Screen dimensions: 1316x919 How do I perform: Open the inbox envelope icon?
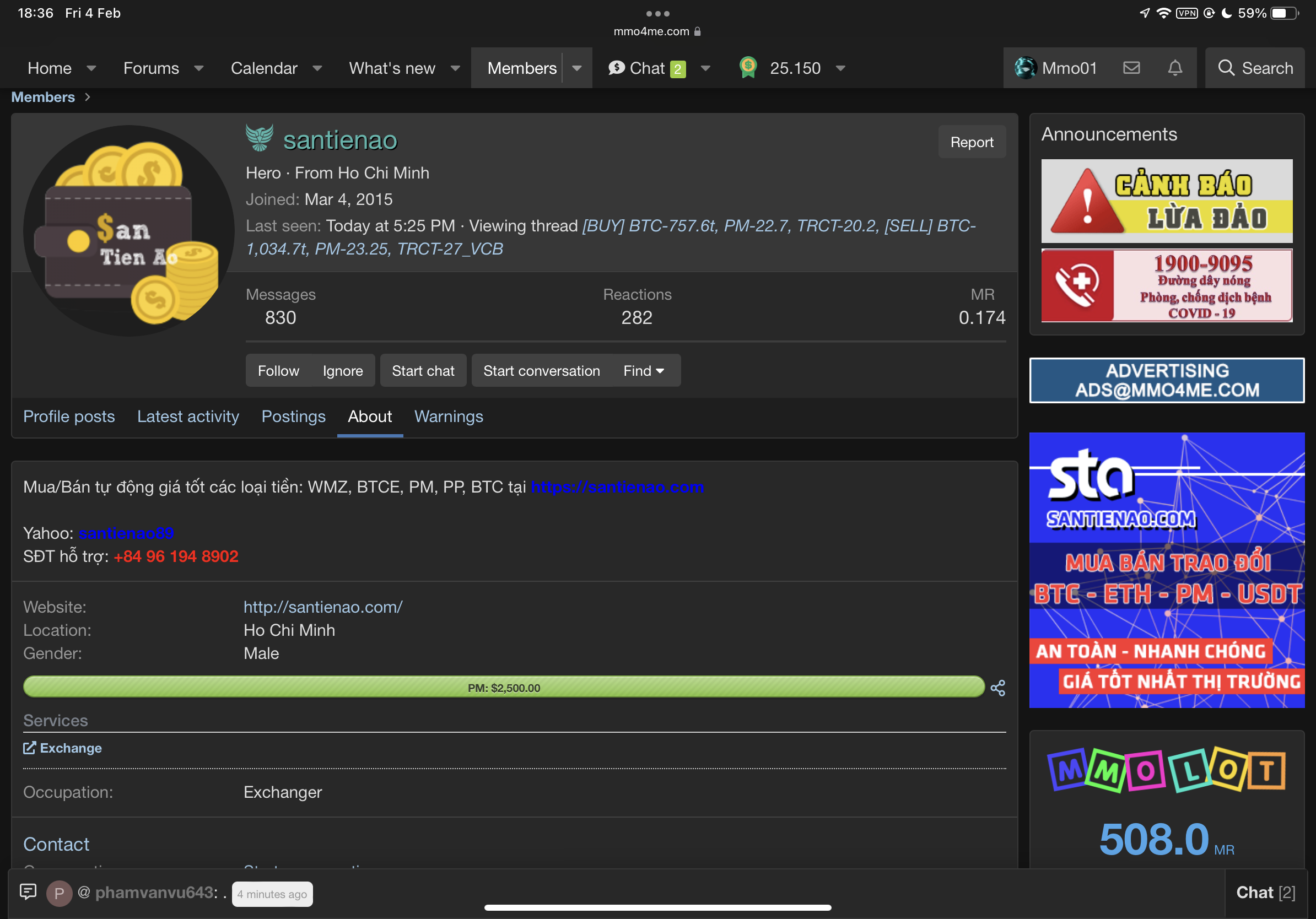coord(1131,68)
